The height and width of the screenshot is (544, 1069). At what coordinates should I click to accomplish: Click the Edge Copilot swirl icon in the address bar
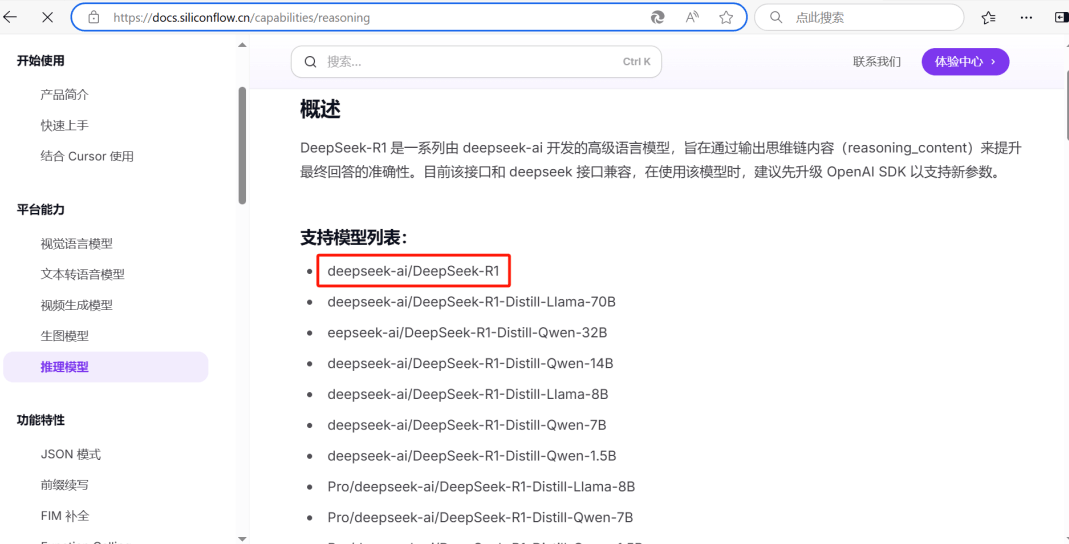(658, 18)
